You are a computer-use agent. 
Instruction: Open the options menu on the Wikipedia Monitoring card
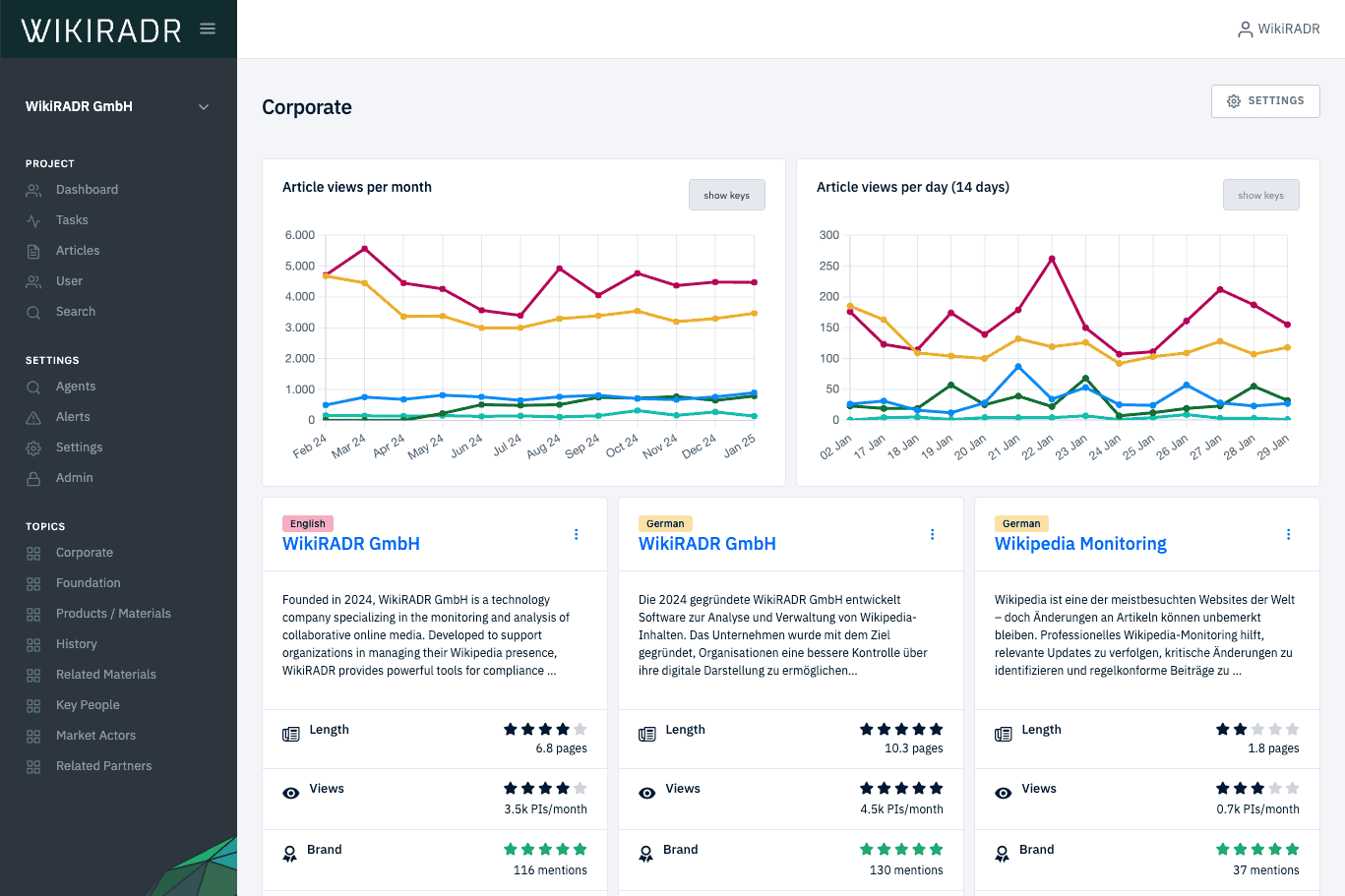pos(1289,534)
